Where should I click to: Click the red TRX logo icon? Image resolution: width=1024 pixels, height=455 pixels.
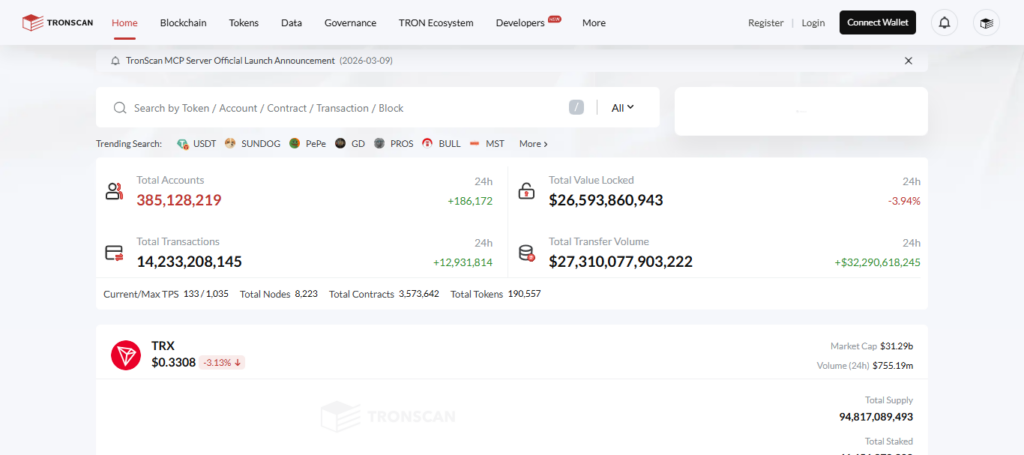tap(125, 356)
